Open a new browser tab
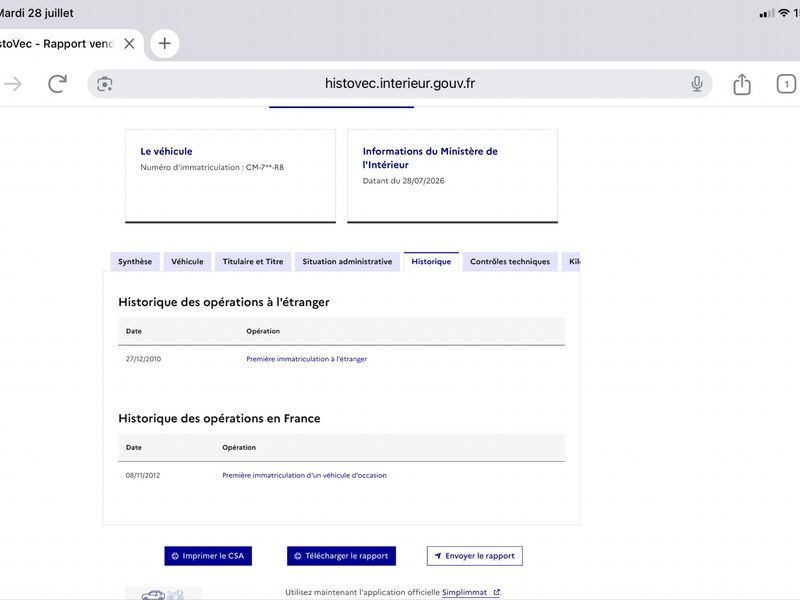This screenshot has height=600, width=800. click(164, 43)
